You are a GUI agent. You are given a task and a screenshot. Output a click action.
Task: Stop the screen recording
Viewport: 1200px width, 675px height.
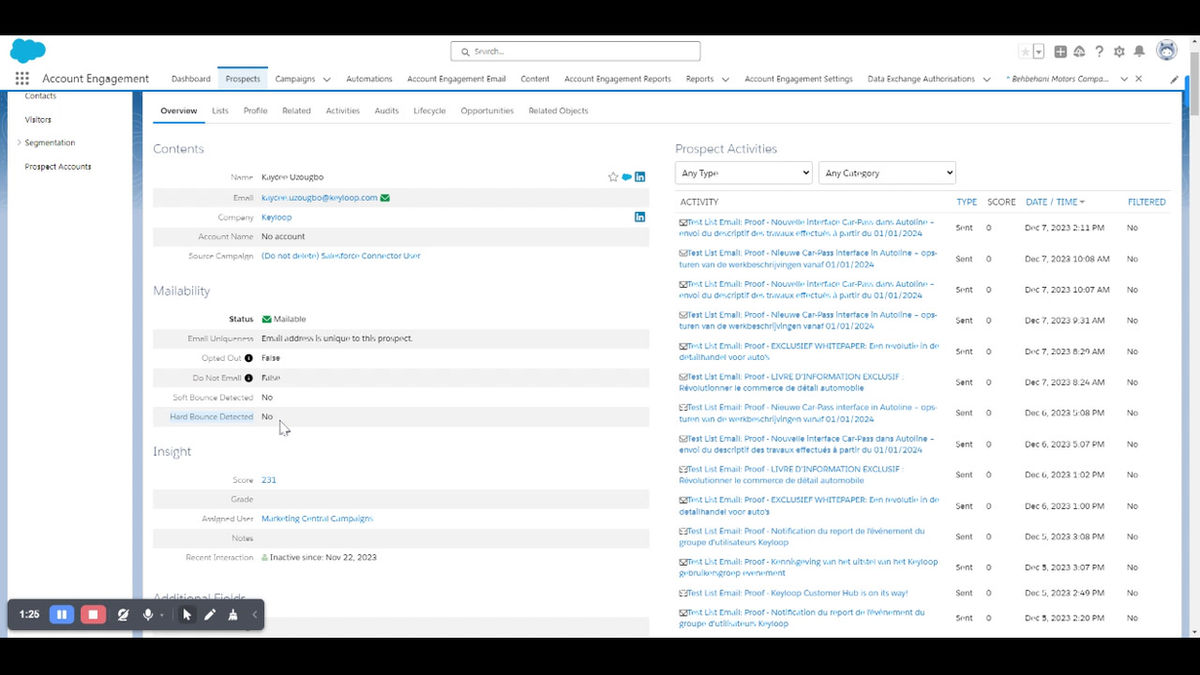(93, 614)
